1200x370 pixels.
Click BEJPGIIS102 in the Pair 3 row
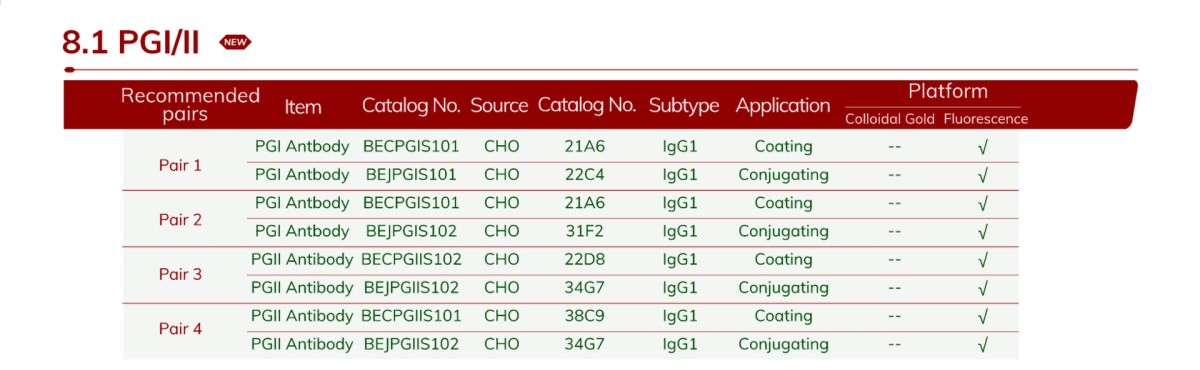click(x=411, y=288)
